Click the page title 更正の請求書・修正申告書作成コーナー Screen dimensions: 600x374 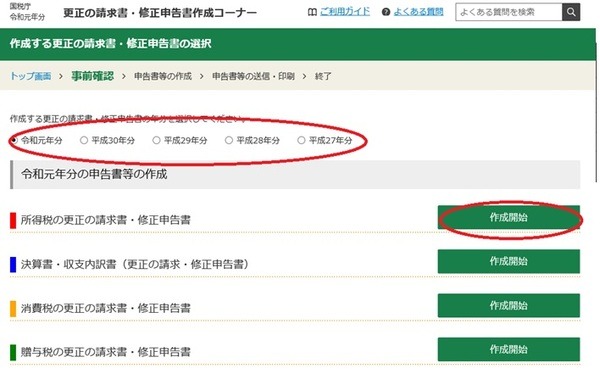160,13
